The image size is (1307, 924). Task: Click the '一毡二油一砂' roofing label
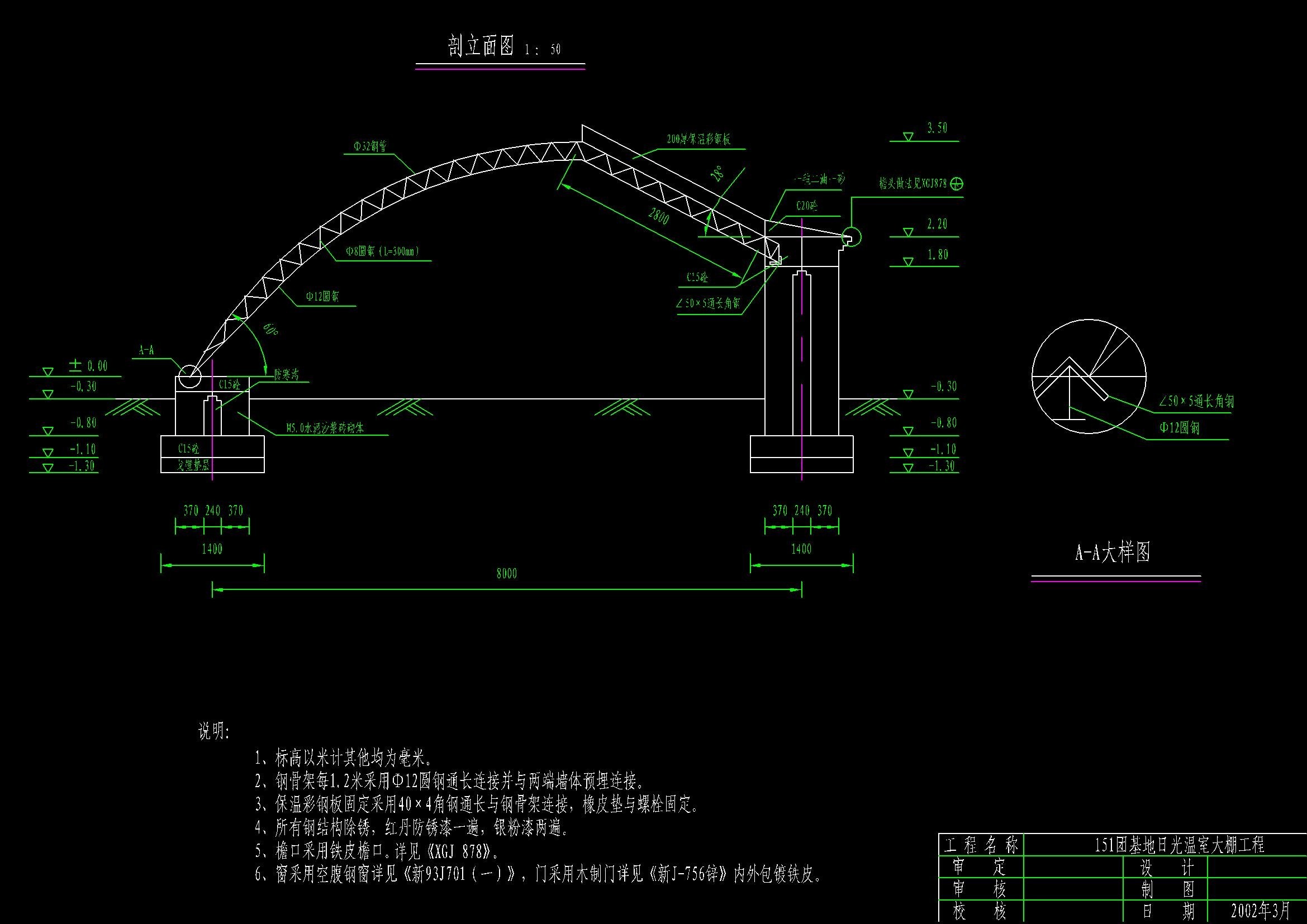coord(819,179)
